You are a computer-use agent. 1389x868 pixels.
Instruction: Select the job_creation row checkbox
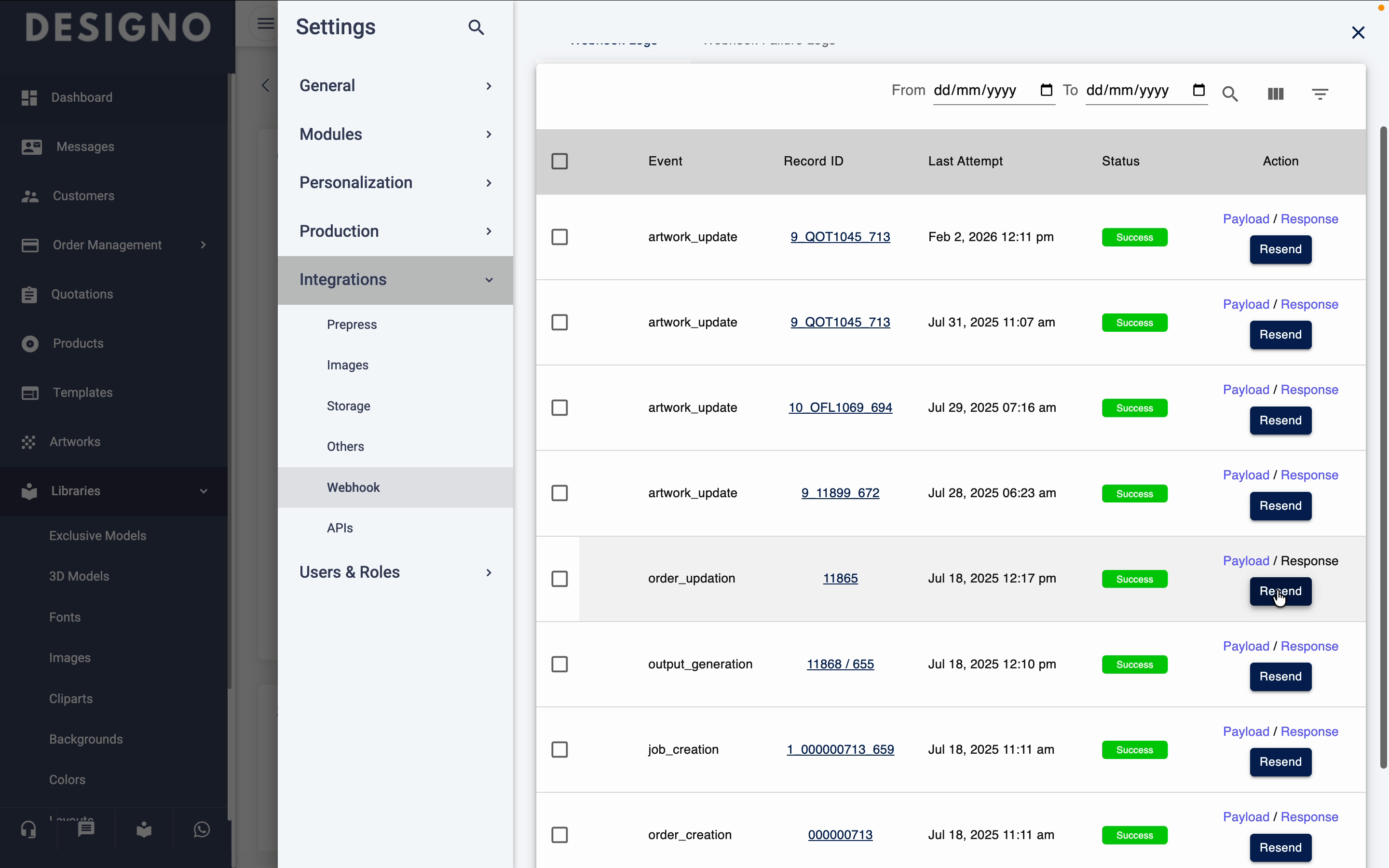(559, 749)
